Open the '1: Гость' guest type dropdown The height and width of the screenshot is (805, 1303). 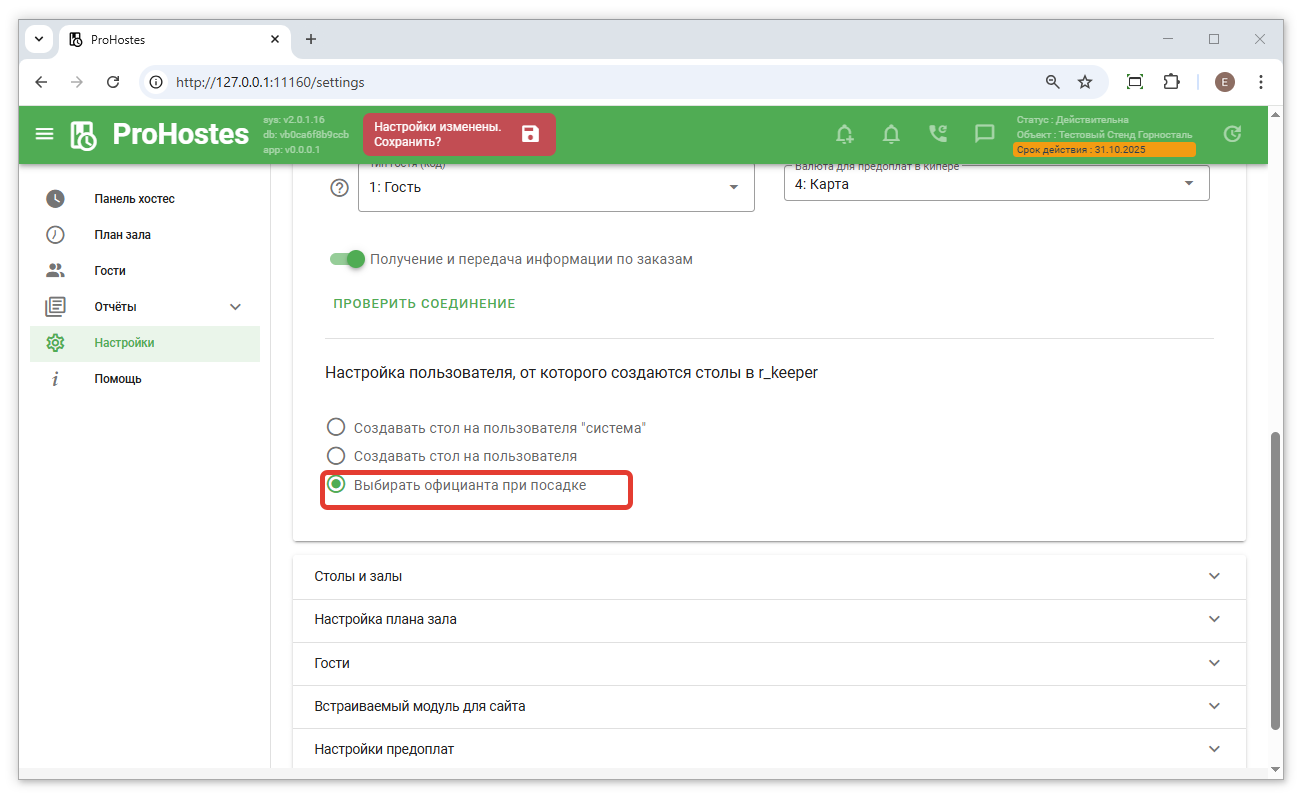(555, 188)
